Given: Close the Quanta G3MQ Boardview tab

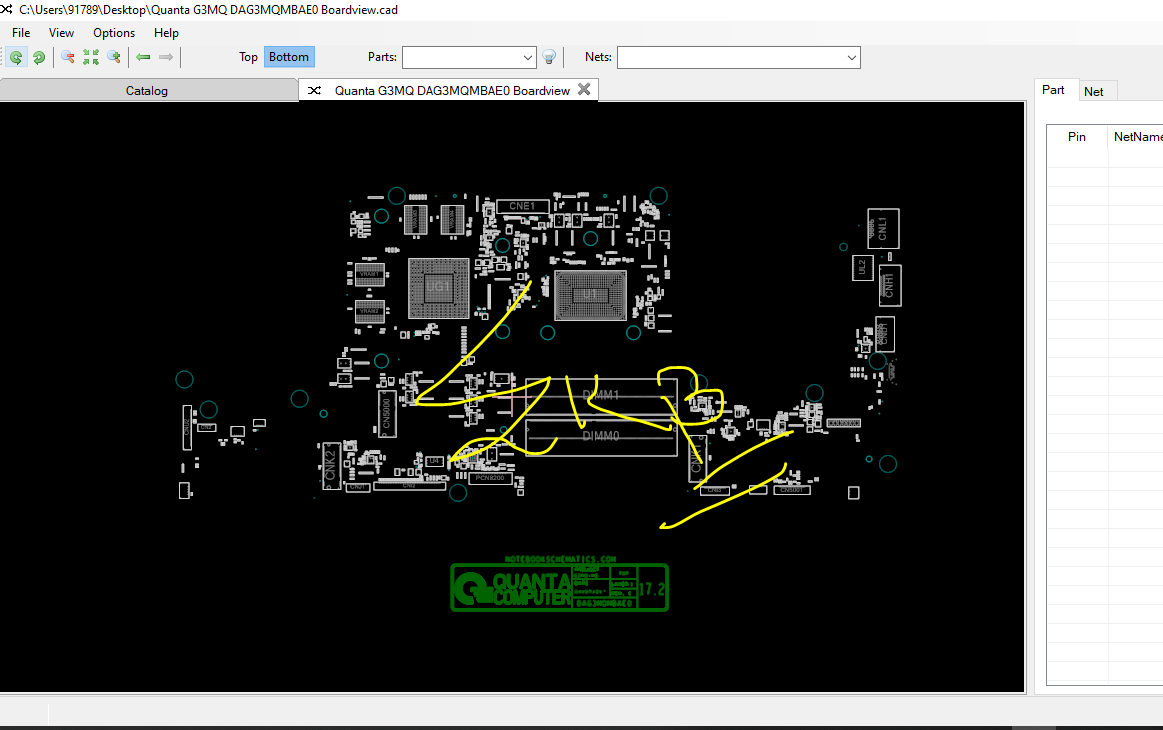Looking at the screenshot, I should (x=584, y=89).
